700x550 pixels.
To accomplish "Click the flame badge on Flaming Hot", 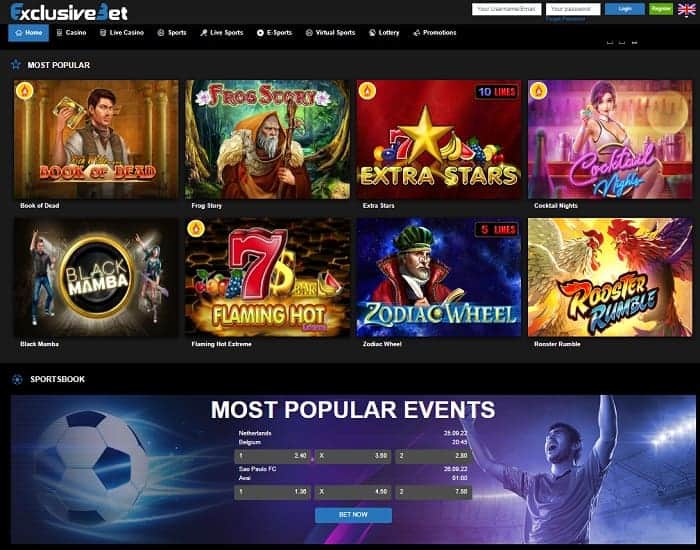I will tap(196, 229).
